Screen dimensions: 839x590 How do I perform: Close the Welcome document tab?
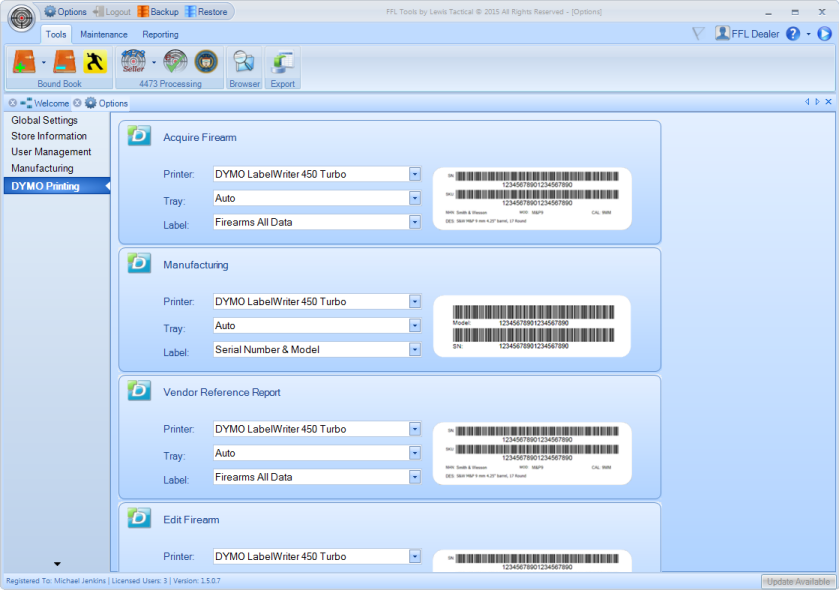12,103
